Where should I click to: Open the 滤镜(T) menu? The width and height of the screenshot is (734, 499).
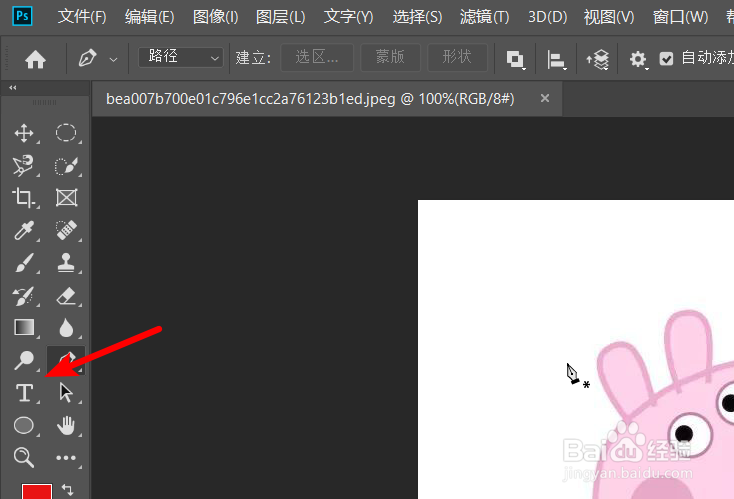click(484, 17)
